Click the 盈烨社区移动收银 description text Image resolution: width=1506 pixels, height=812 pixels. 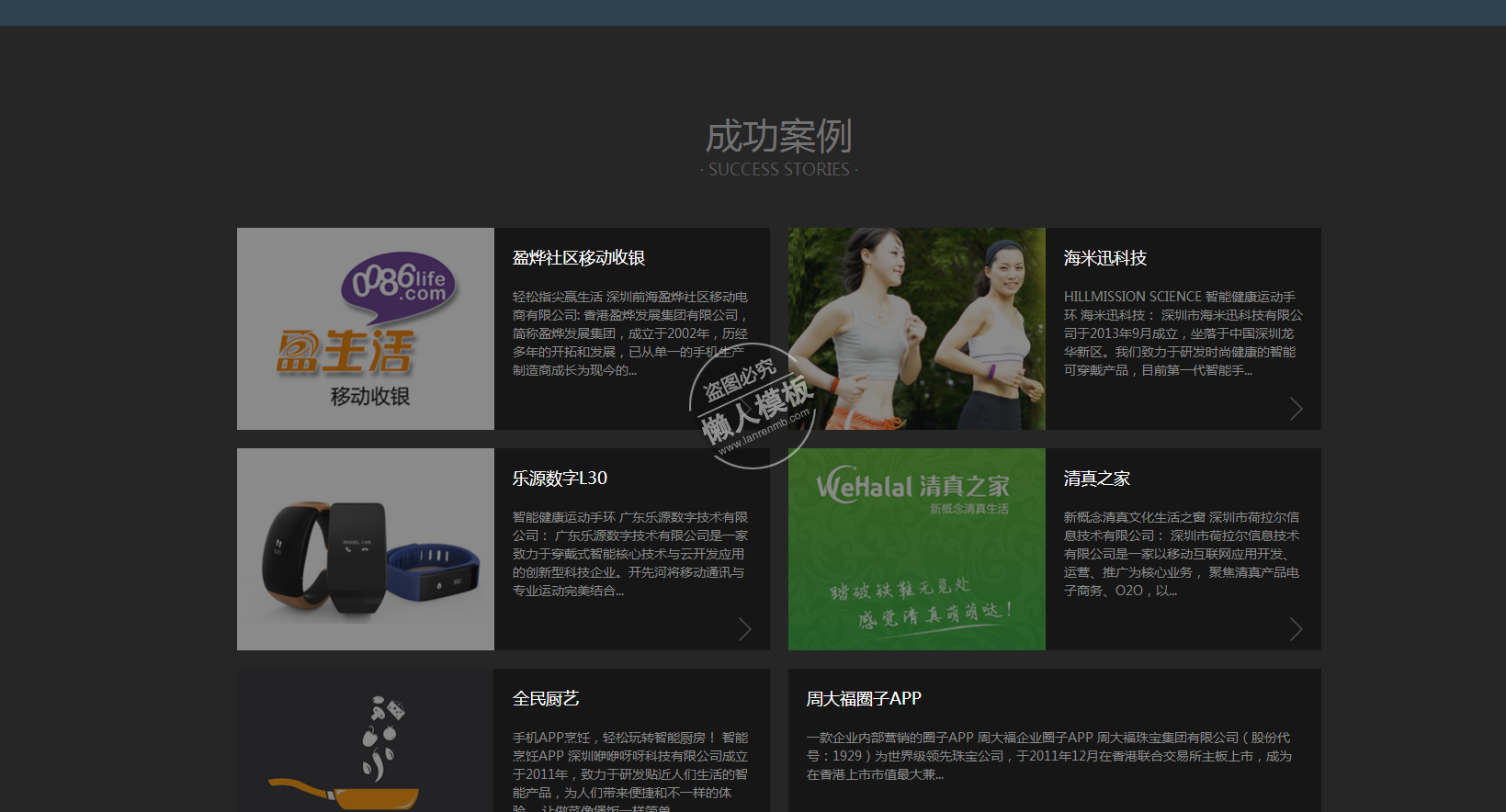click(630, 333)
